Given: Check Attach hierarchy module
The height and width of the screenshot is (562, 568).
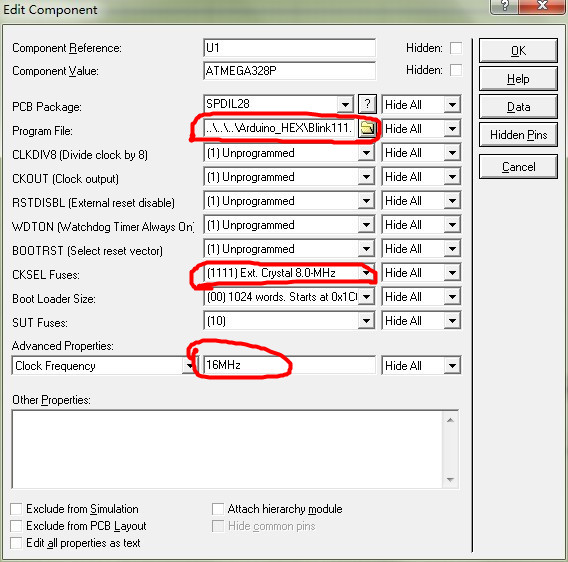Looking at the screenshot, I should point(218,509).
